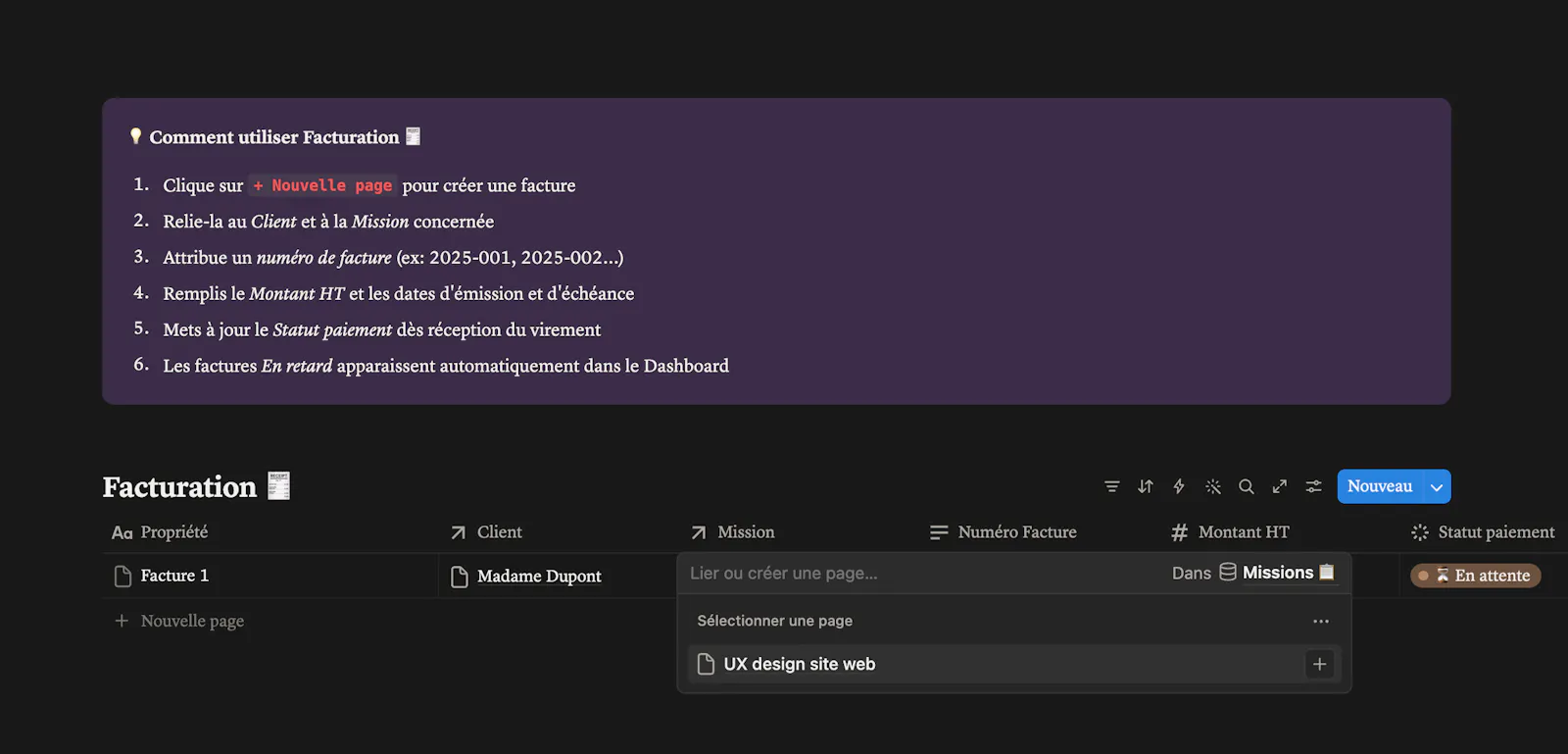1568x754 pixels.
Task: Click the Numéro Facture column header
Action: [1004, 532]
